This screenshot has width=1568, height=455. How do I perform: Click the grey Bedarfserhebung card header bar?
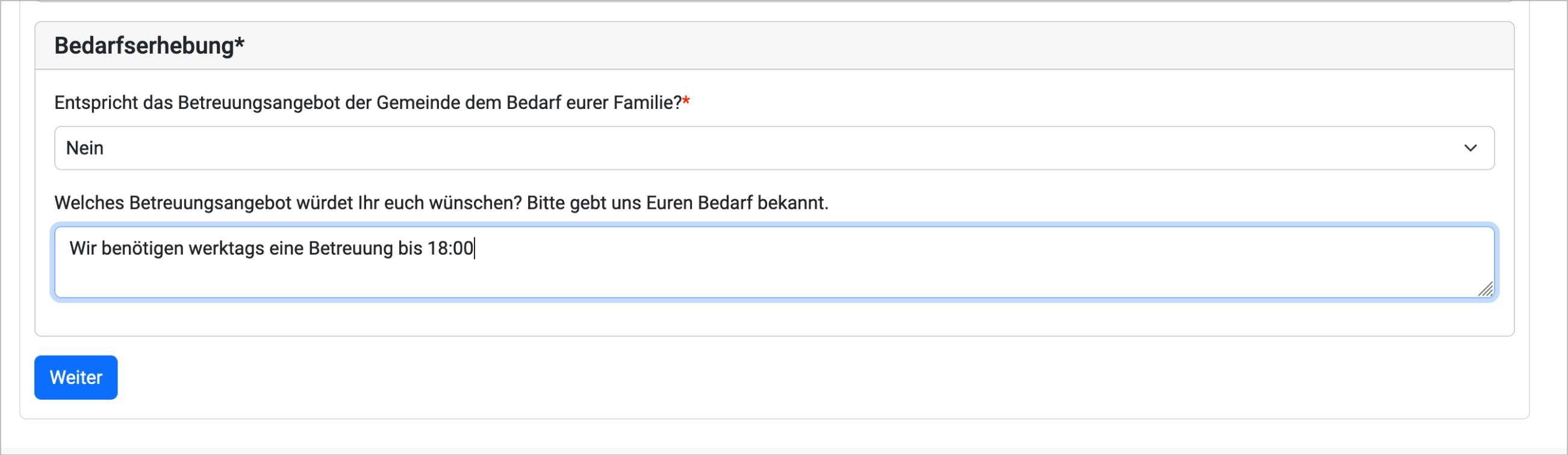(774, 46)
